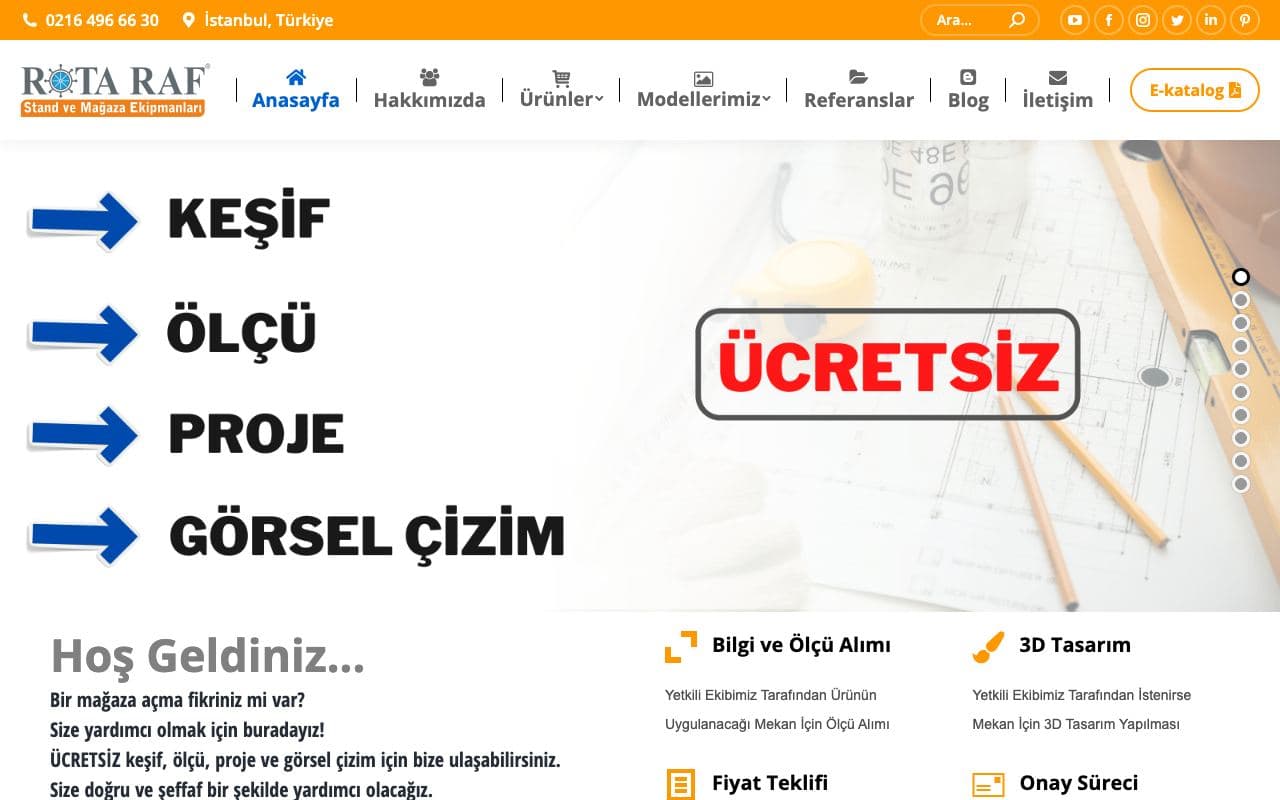
Task: Open the Pinterest social icon
Action: click(x=1245, y=20)
